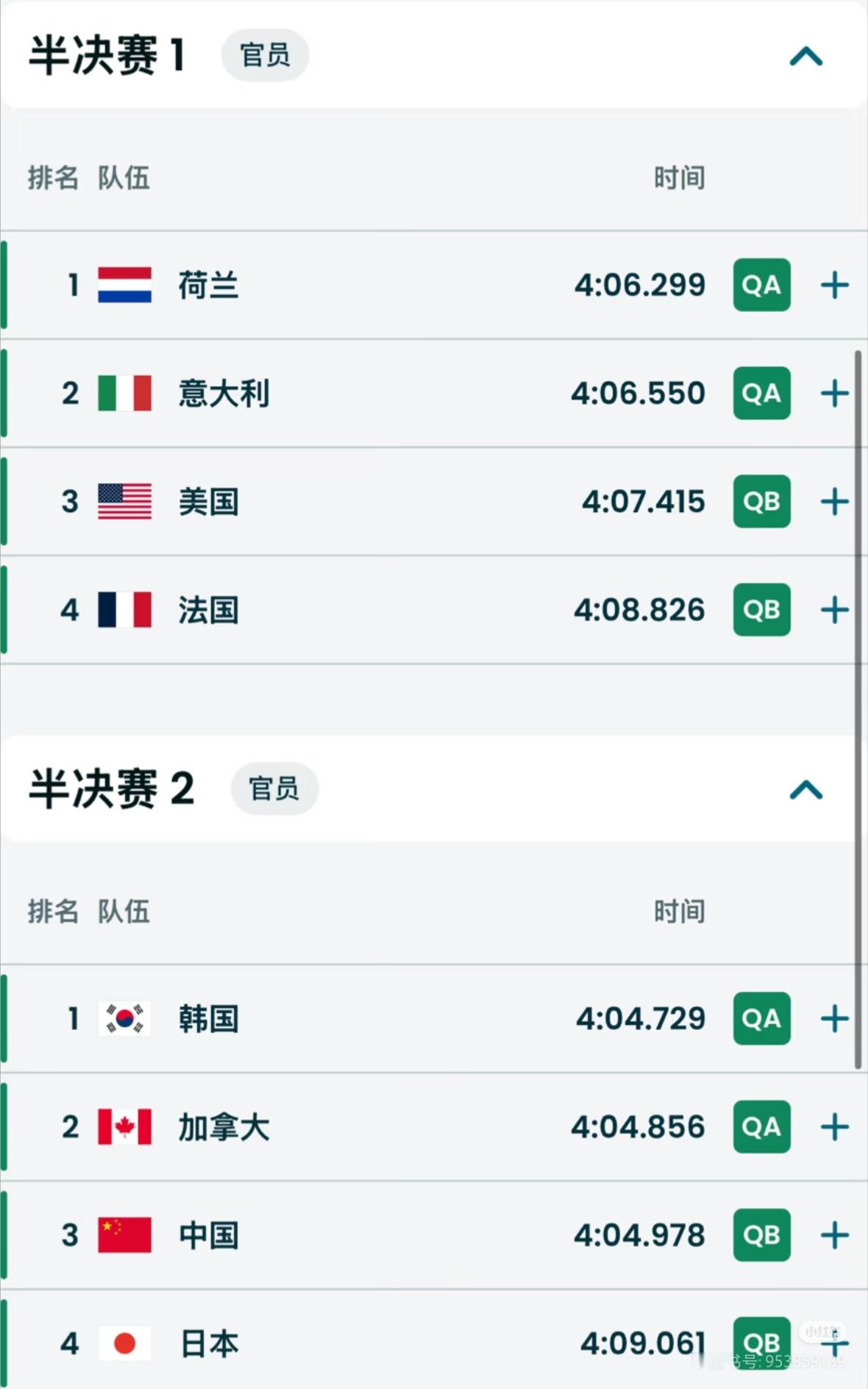Open plus icon for 韩国 row

(834, 1019)
